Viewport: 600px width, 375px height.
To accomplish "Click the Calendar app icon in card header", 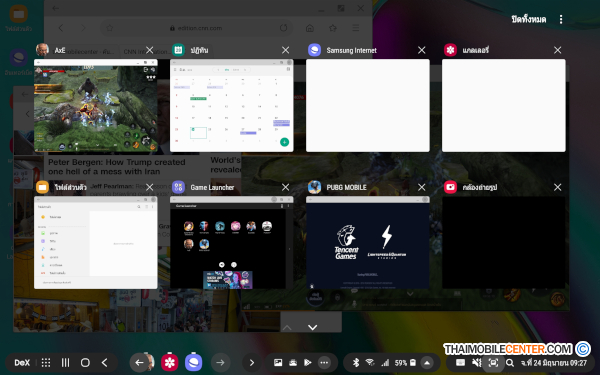I will click(x=178, y=50).
